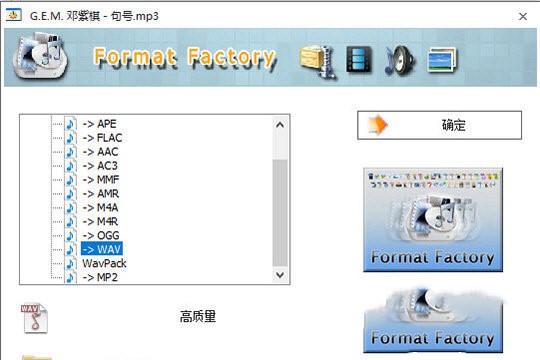Viewport: 540px width, 360px height.
Task: Open the picture conversion icon
Action: (442, 60)
